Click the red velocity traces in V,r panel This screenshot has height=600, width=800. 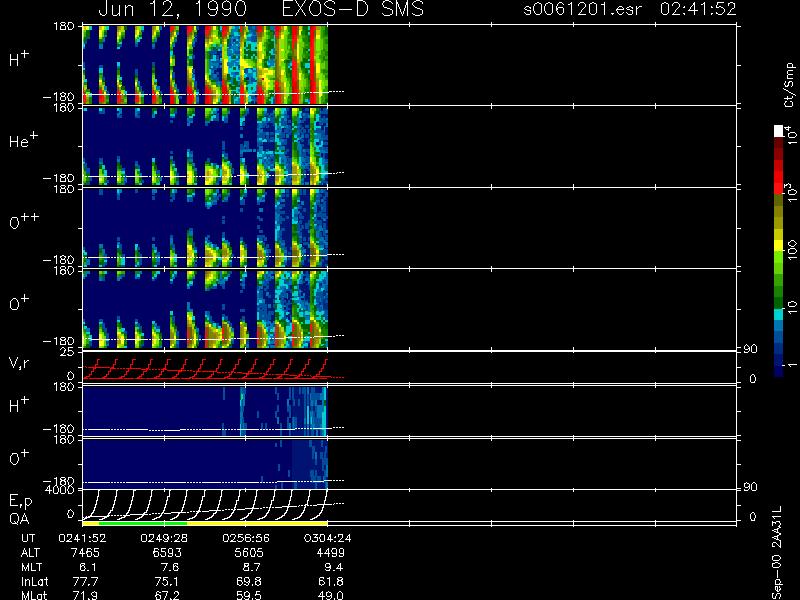pyautogui.click(x=205, y=368)
